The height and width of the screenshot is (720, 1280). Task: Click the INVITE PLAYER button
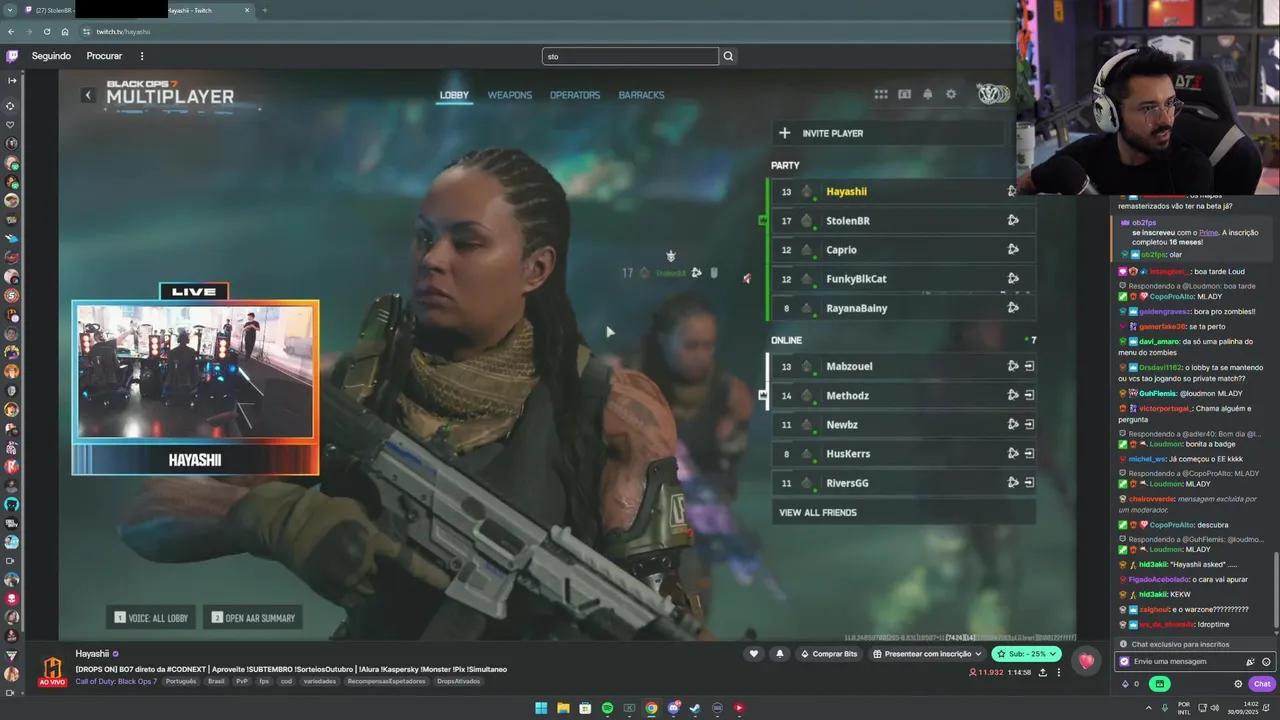coord(889,133)
